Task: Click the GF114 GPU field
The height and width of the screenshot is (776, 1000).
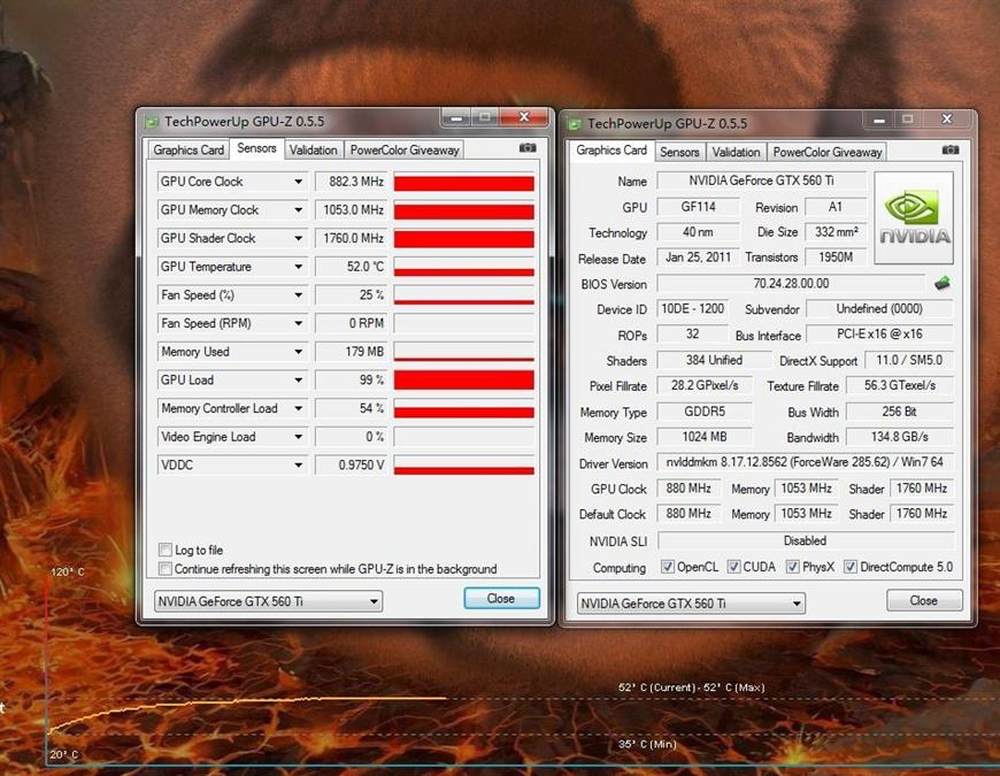Action: (698, 207)
